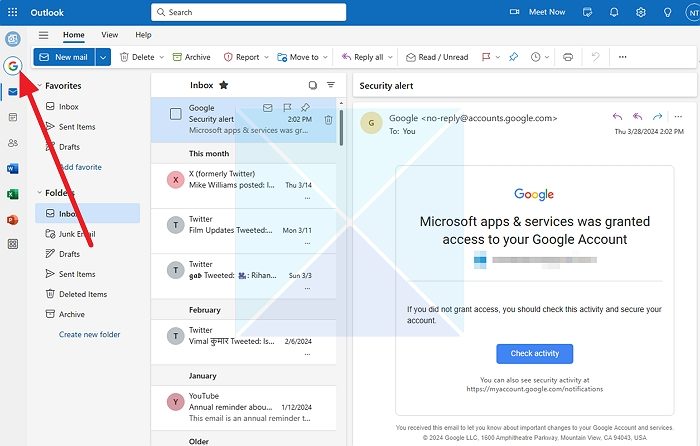
Task: Check the Google Security alert checkbox
Action: pyautogui.click(x=176, y=114)
